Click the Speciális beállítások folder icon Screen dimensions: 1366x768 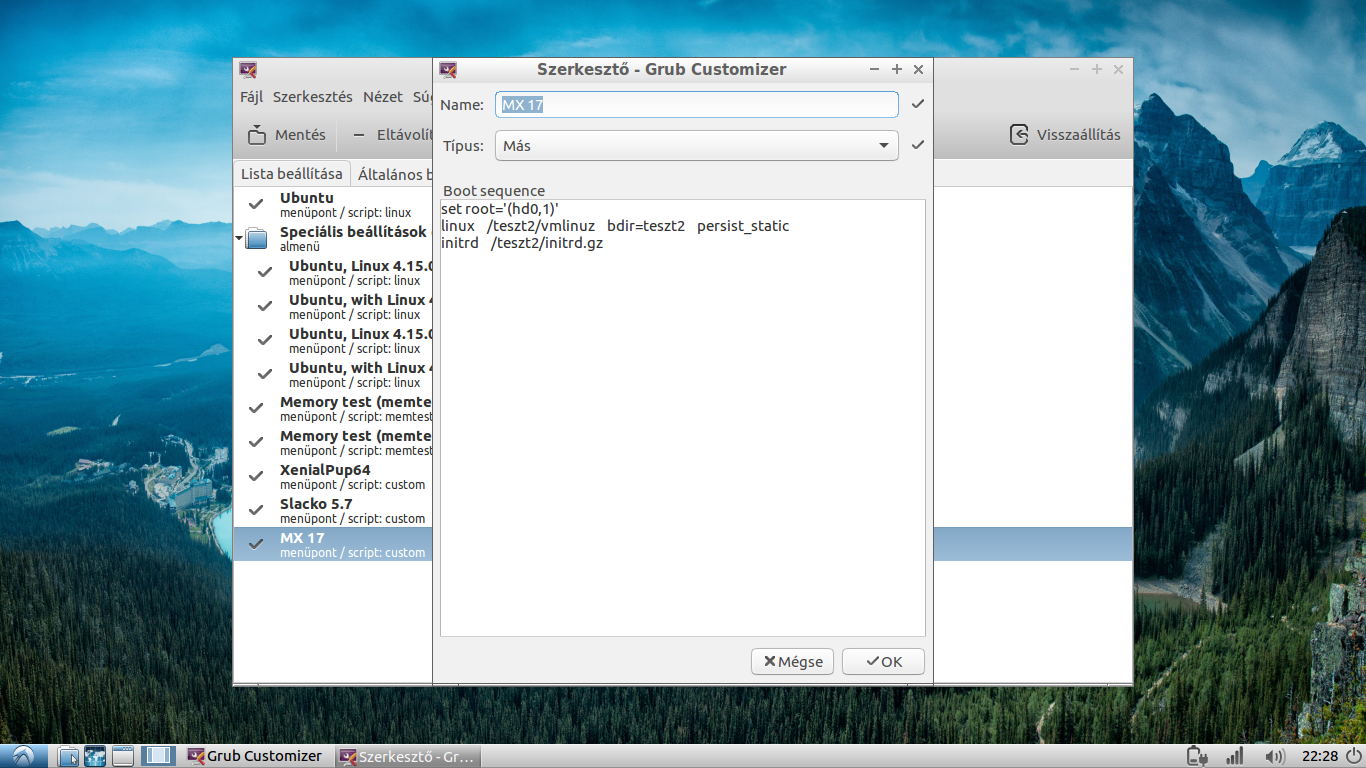point(257,239)
